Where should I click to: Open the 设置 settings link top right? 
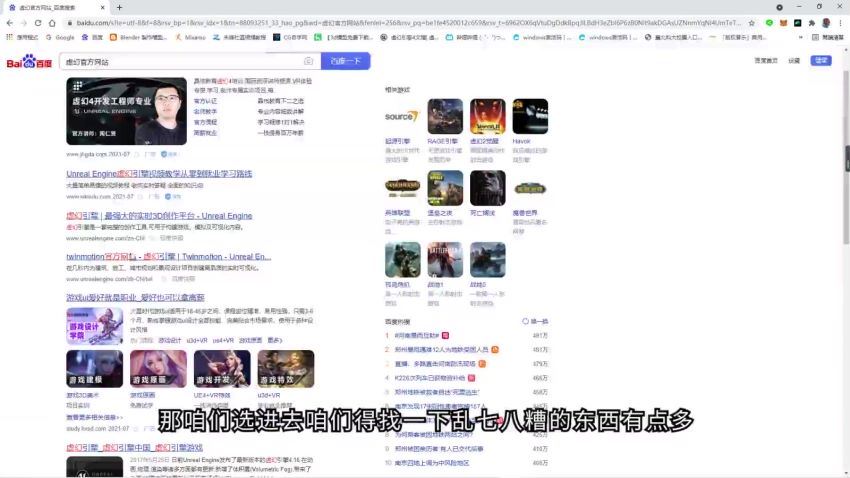794,61
